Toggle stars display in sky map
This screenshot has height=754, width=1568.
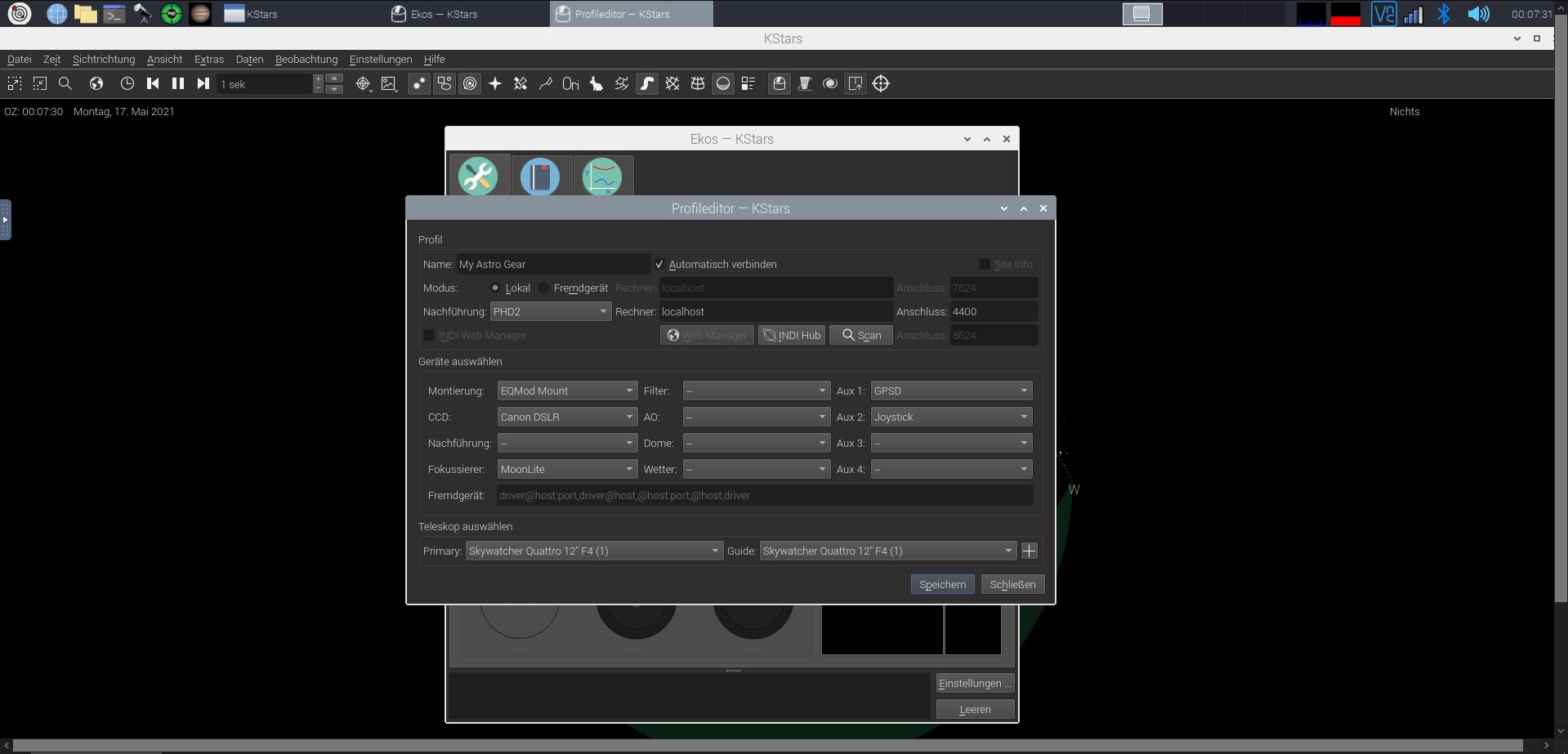point(419,83)
